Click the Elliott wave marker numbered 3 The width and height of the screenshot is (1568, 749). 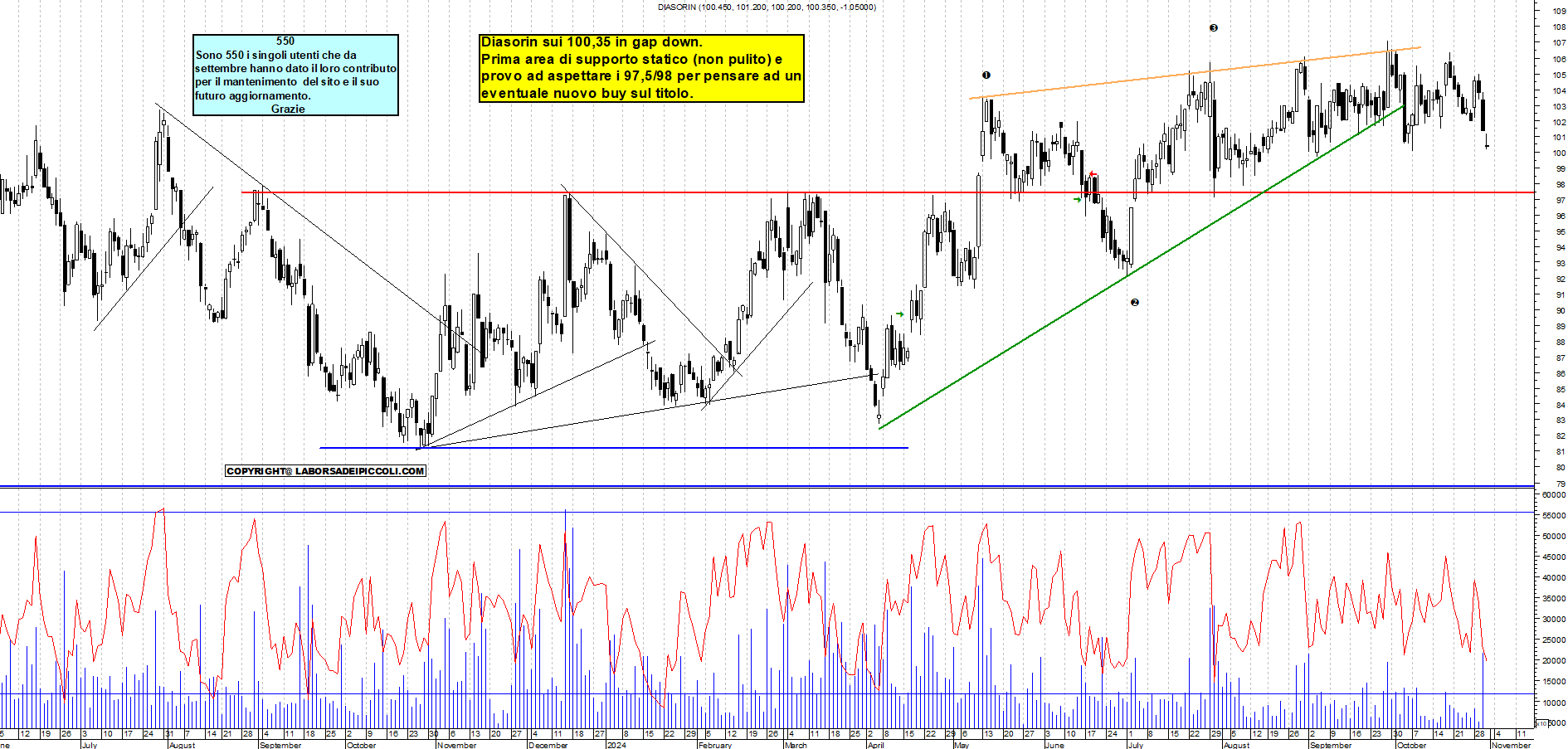click(x=1214, y=28)
